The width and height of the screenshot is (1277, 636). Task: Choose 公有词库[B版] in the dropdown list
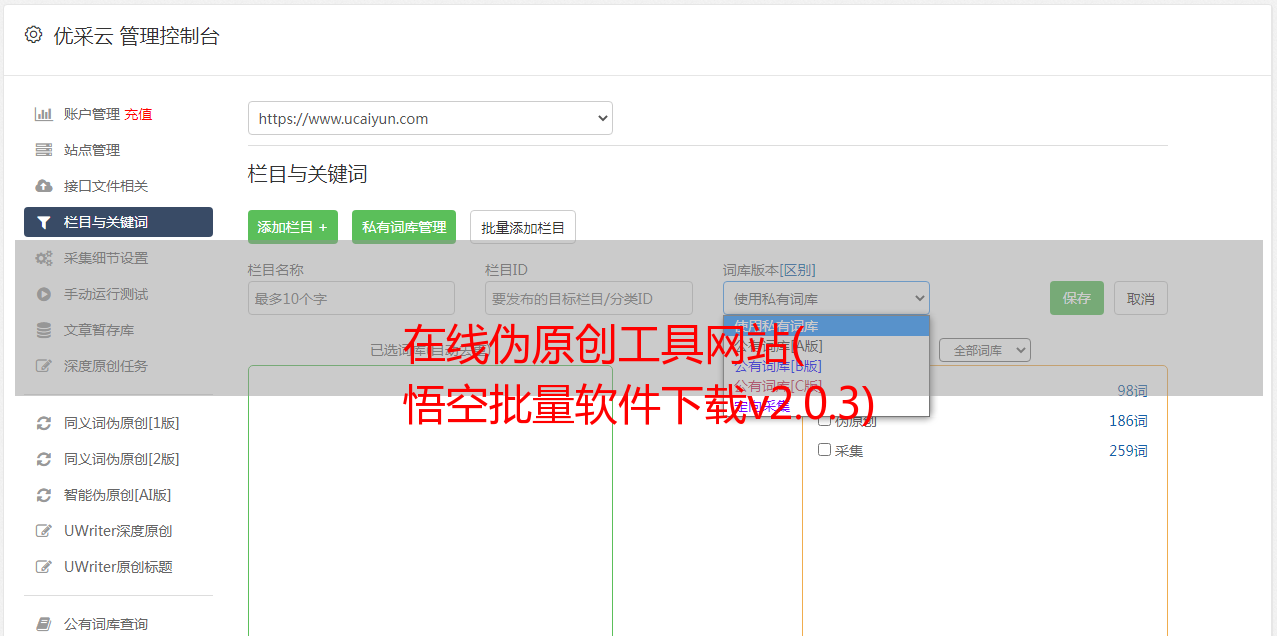click(x=826, y=366)
